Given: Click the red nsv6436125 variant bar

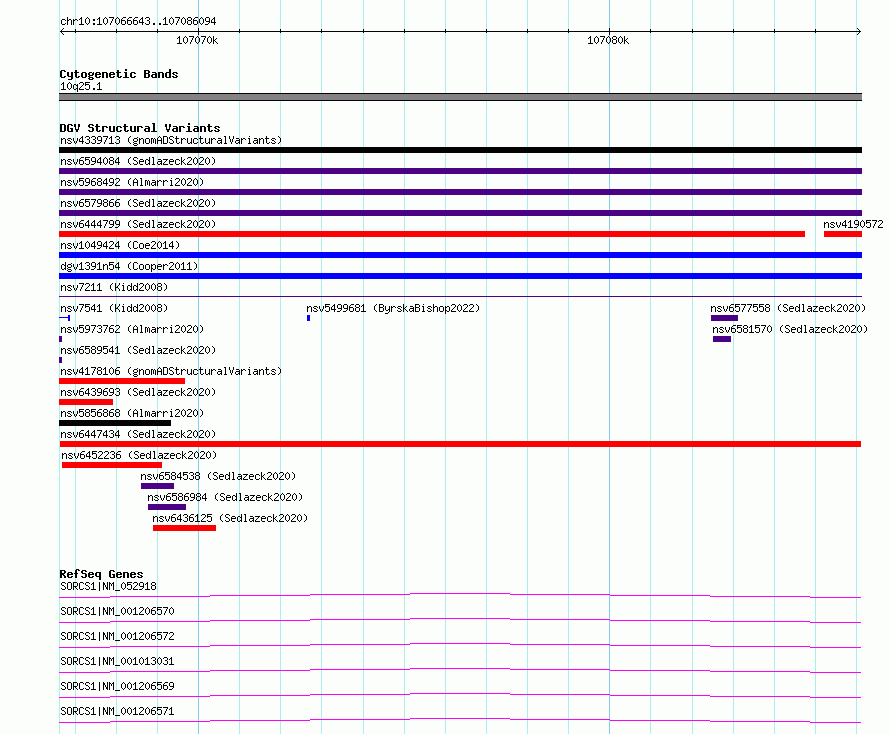Looking at the screenshot, I should click(x=184, y=529).
